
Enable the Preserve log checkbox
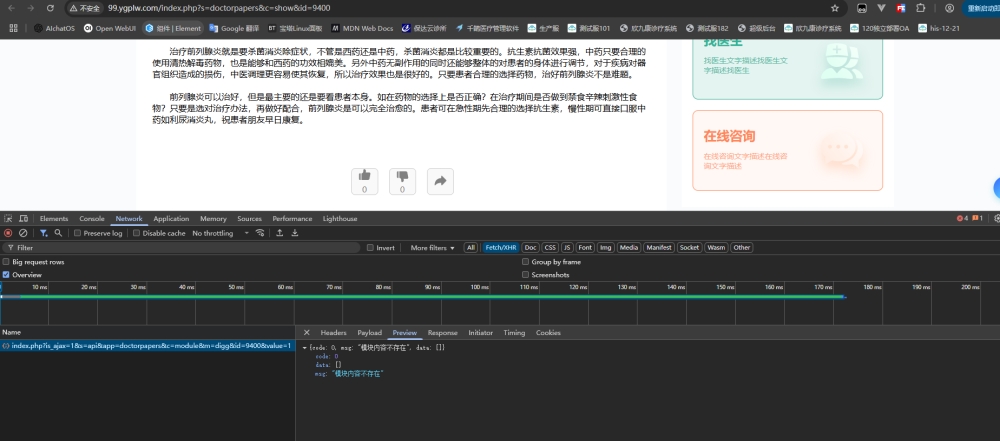coord(78,233)
